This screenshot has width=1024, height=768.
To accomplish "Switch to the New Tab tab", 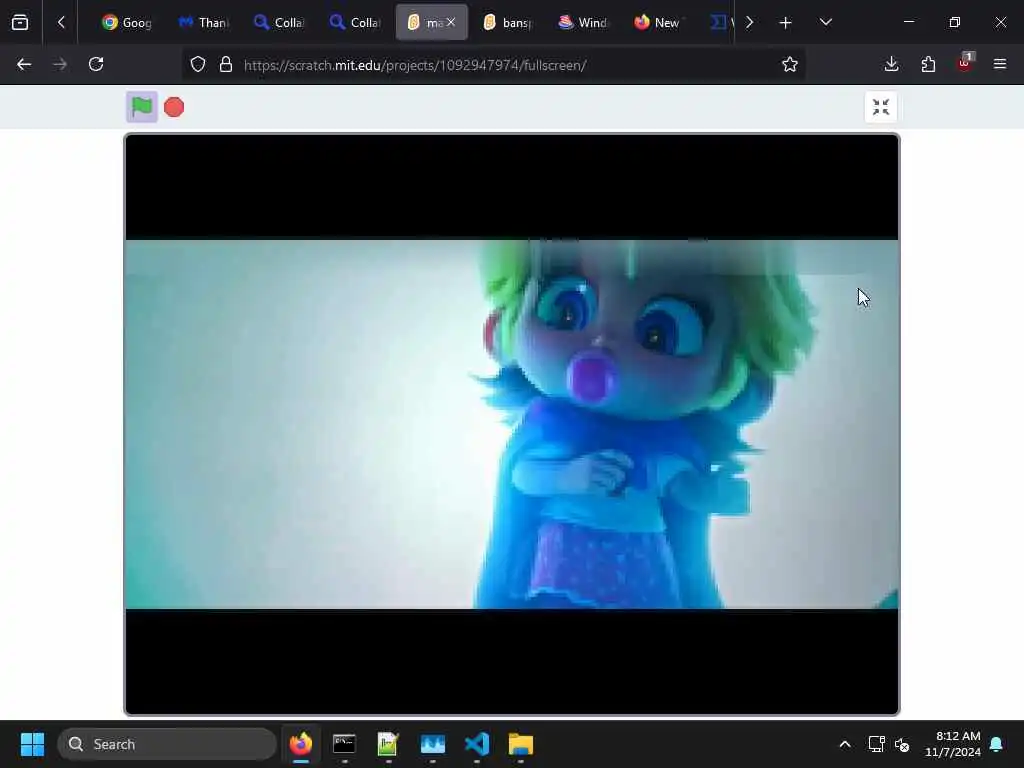I will (660, 23).
